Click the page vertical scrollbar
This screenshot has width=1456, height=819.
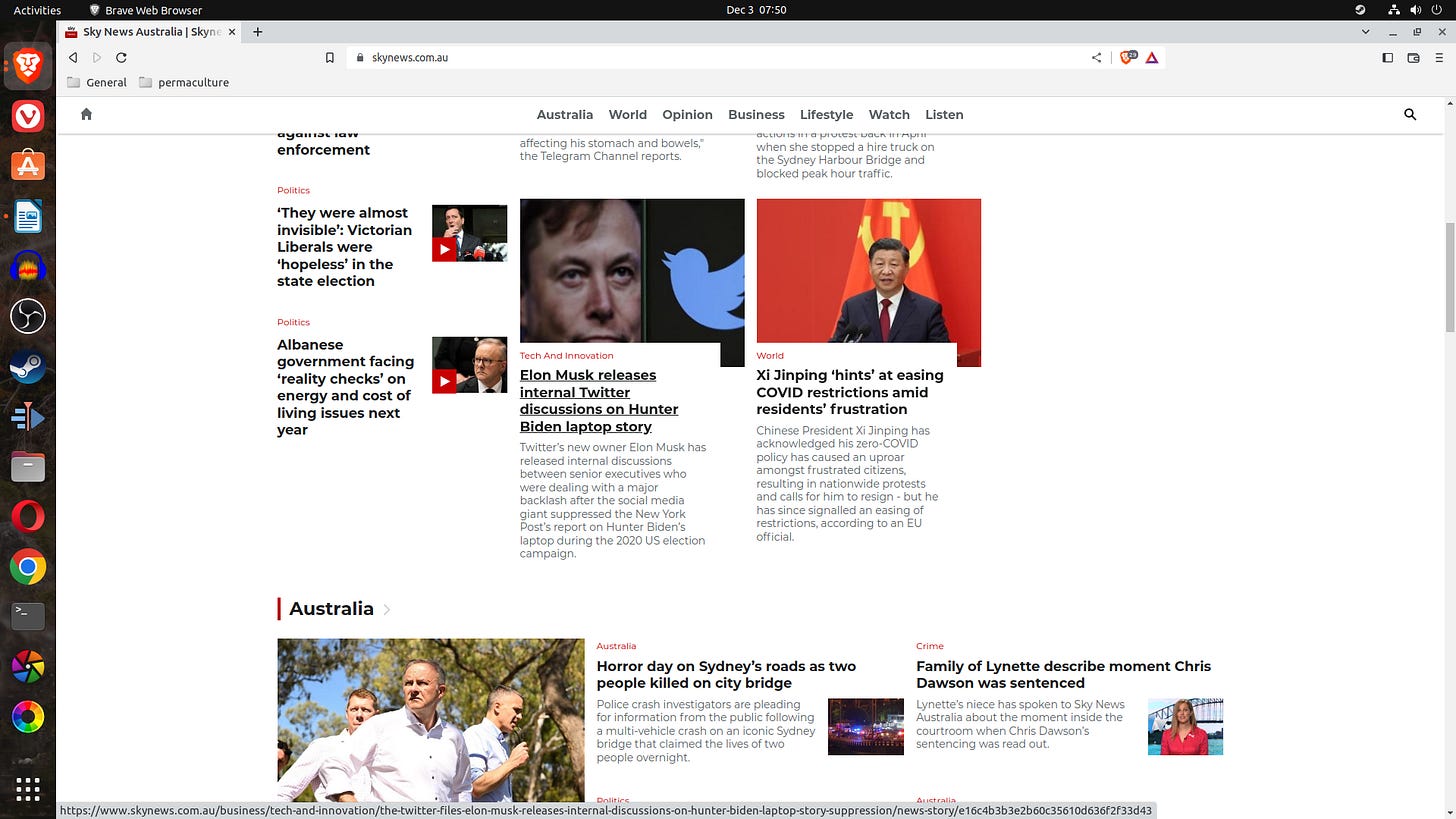1449,278
